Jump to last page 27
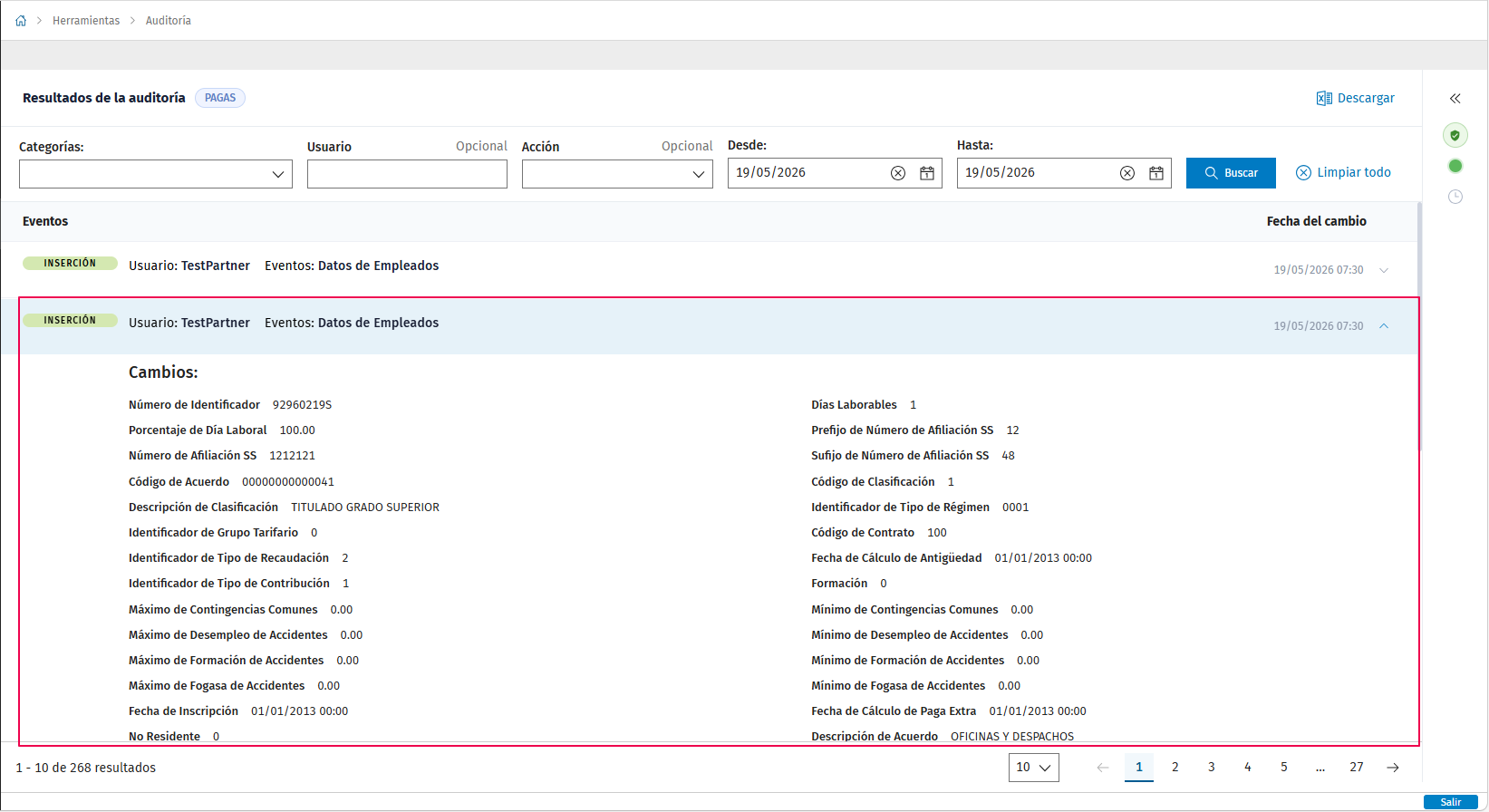1489x812 pixels. 1357,768
